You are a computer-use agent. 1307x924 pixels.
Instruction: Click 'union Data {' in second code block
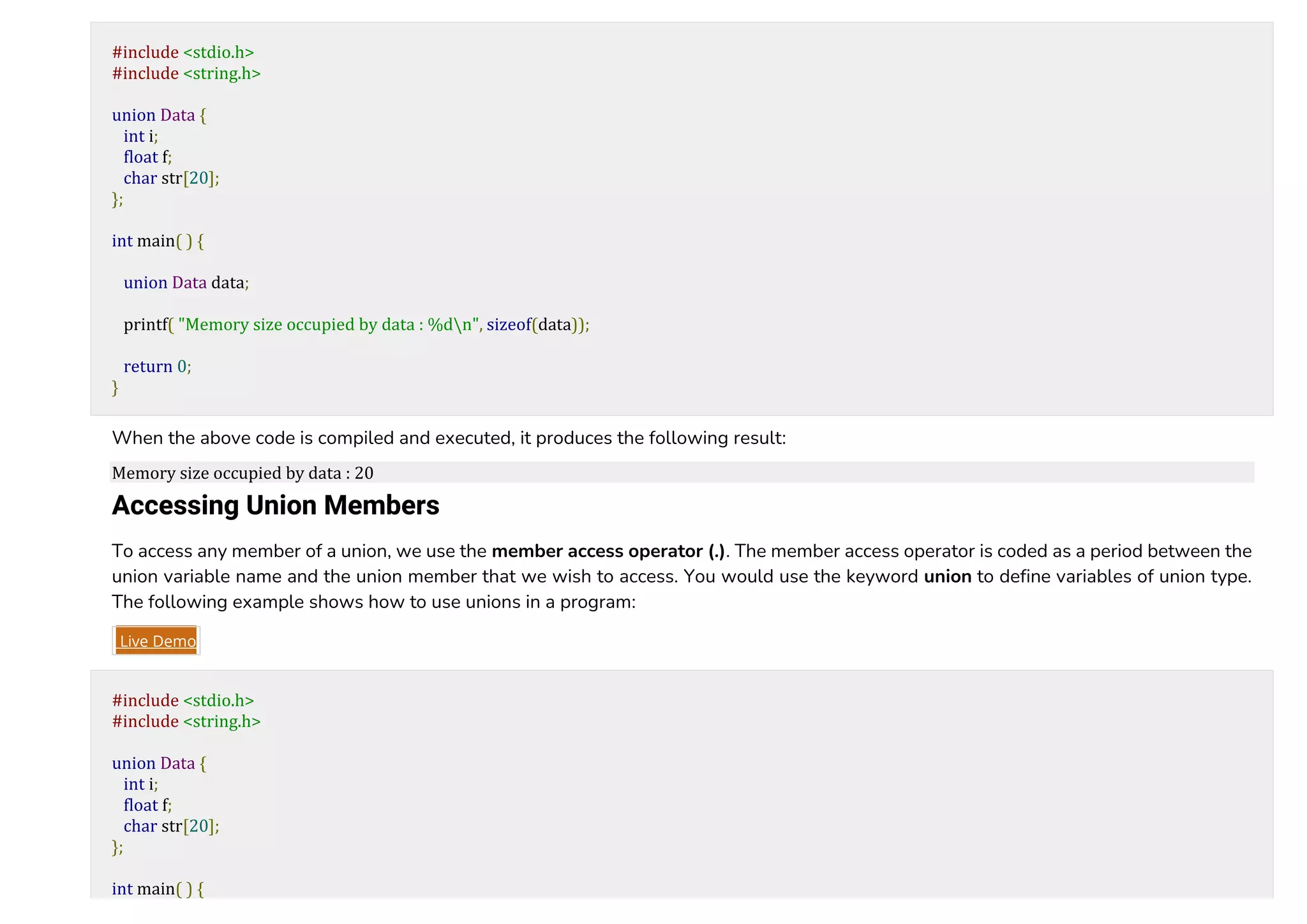click(160, 763)
